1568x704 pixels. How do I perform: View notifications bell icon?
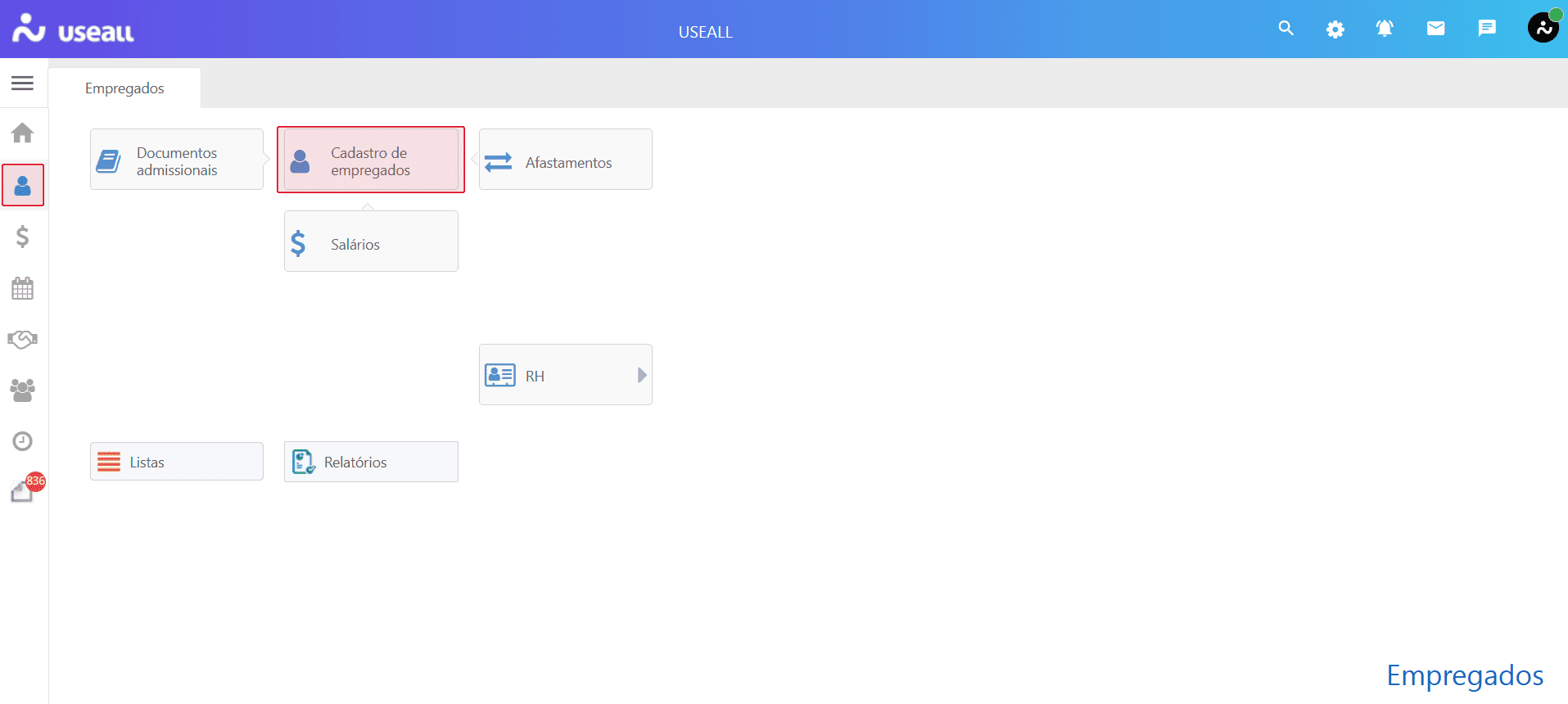(x=1385, y=29)
